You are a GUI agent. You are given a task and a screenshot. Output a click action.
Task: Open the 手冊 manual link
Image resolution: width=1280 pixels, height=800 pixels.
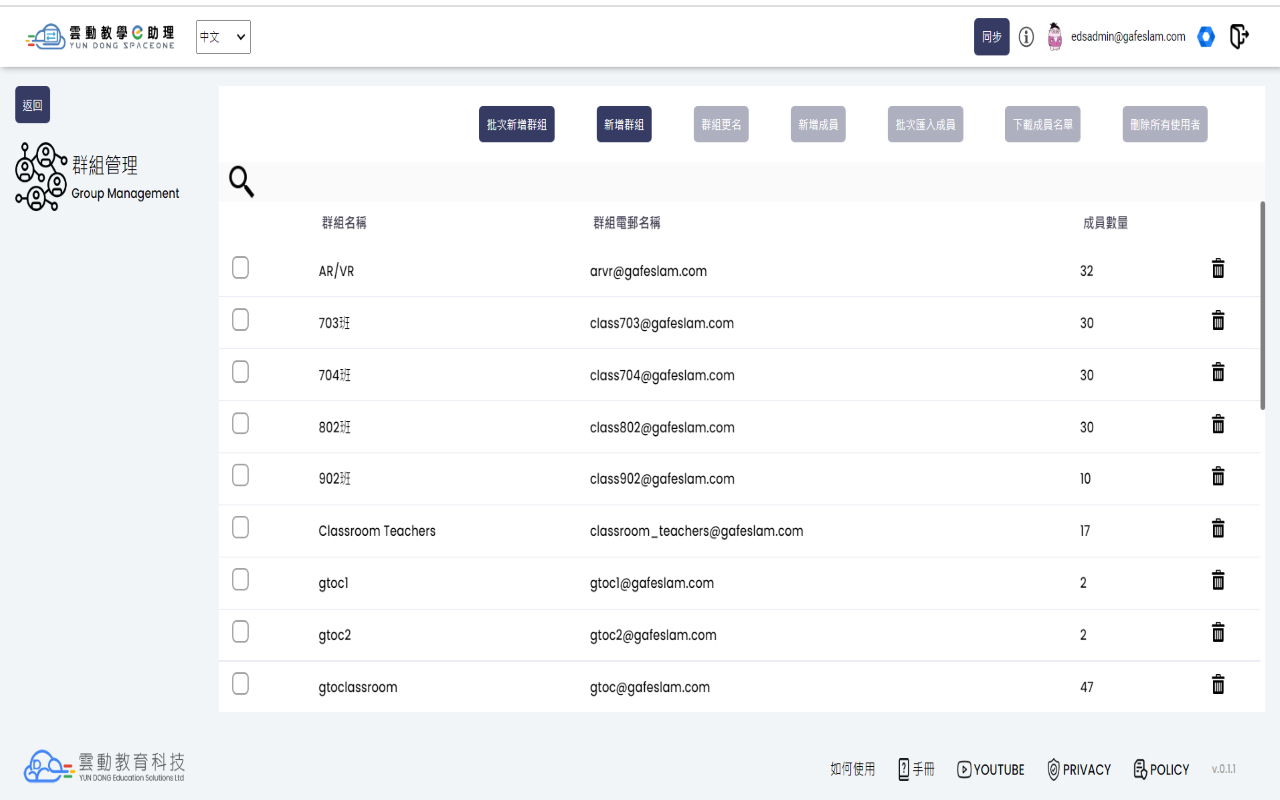click(x=916, y=769)
